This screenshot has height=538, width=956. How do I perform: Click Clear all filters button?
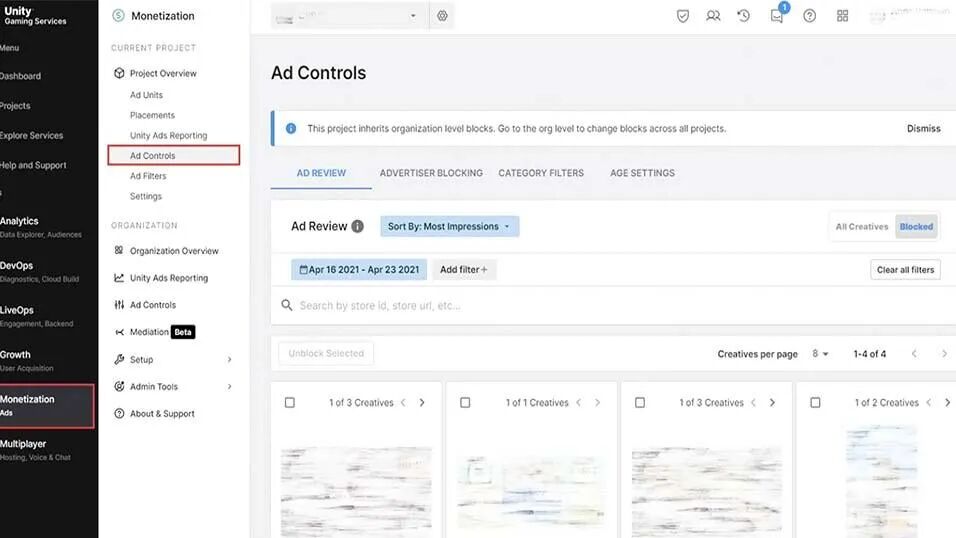(905, 270)
